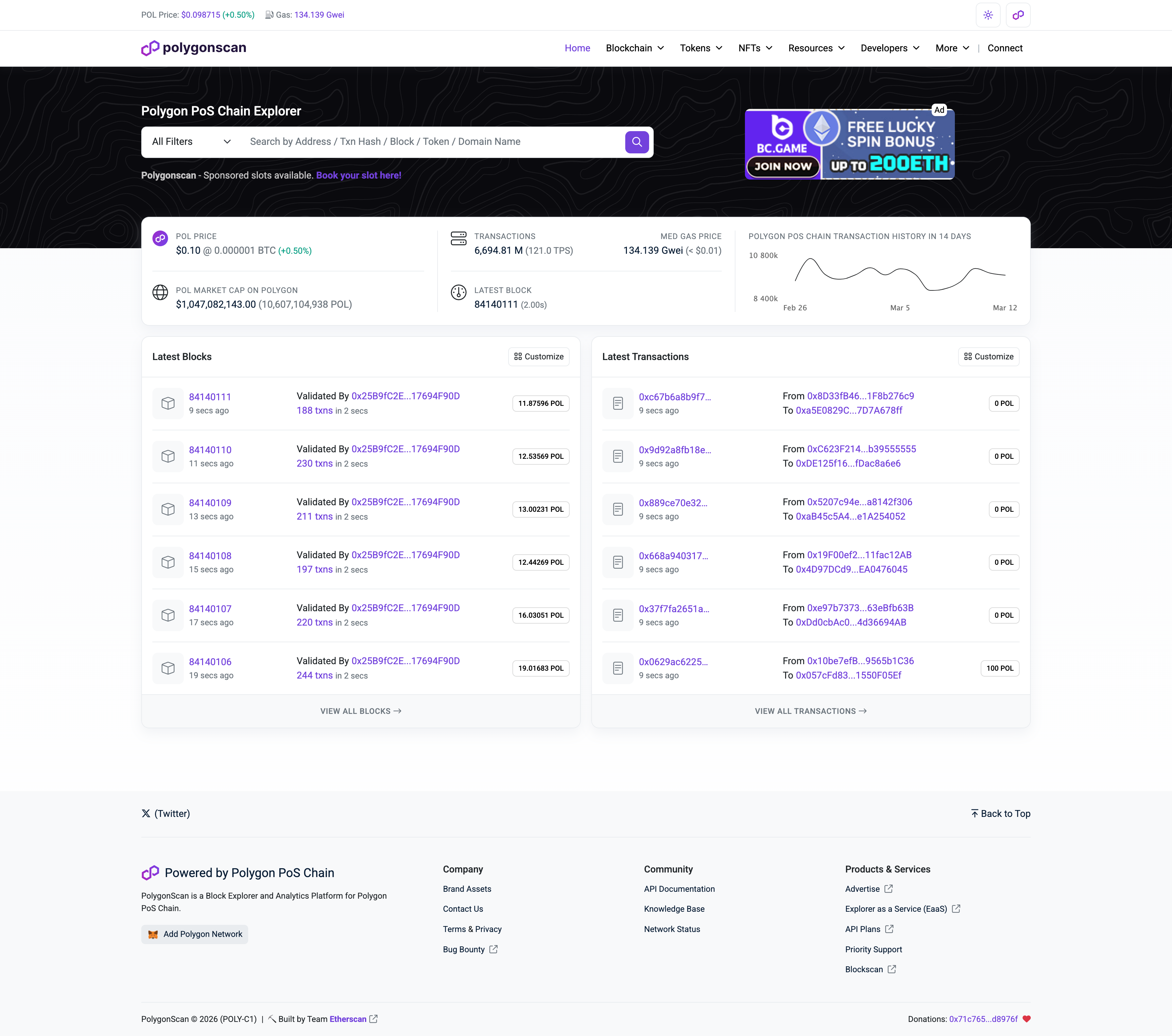Toggle the light/dark theme sun icon
Viewport: 1172px width, 1036px height.
coord(987,15)
